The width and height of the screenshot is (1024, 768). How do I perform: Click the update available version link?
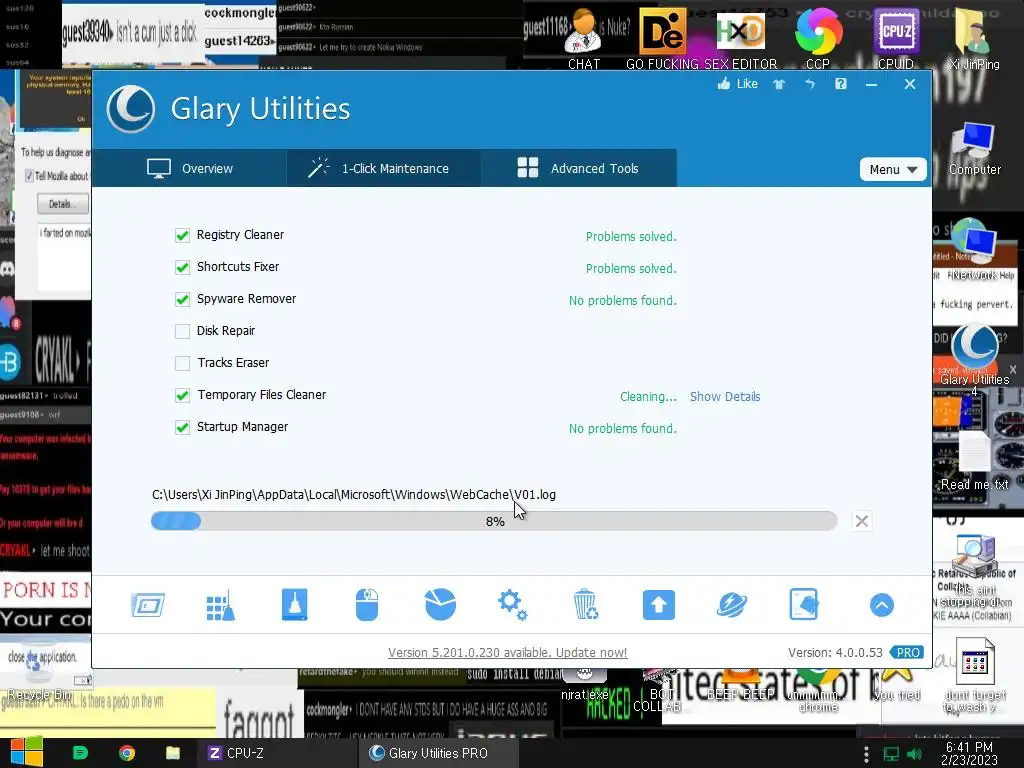(507, 652)
